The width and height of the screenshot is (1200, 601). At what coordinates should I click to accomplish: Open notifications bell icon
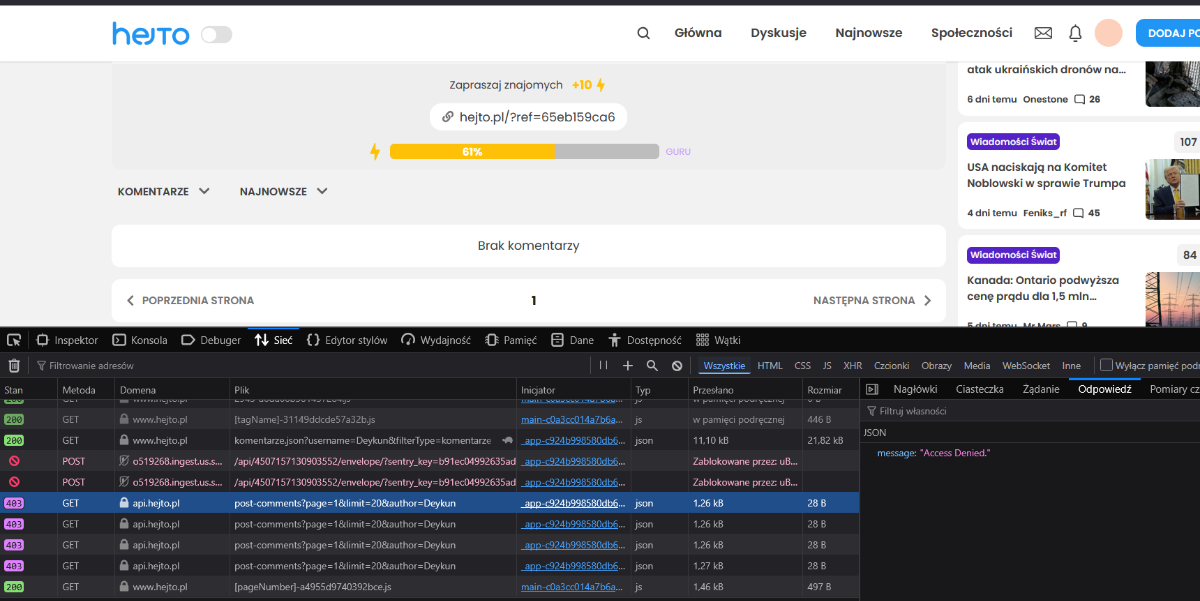(1075, 33)
